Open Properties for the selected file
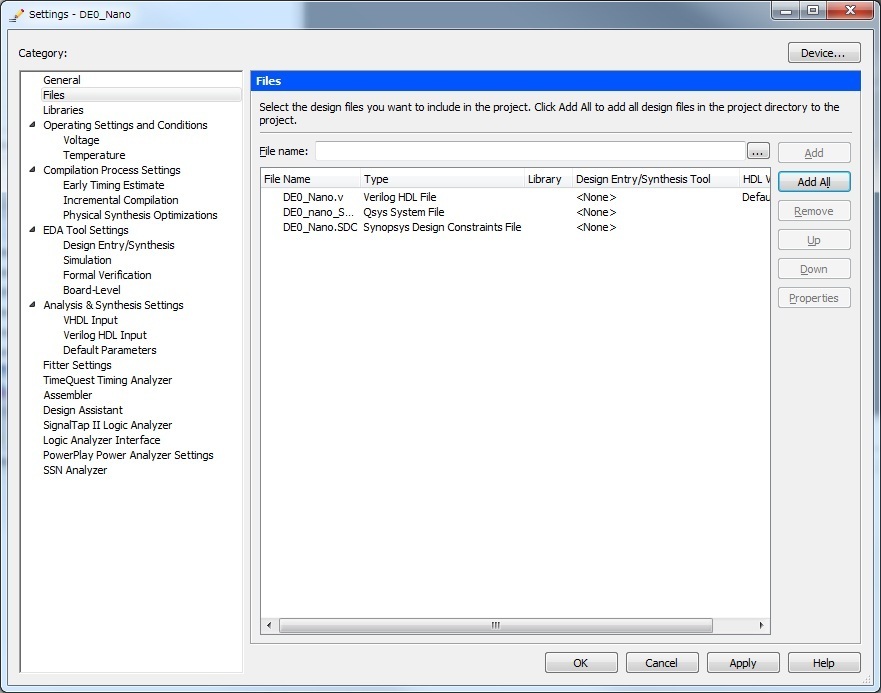881x693 pixels. [813, 297]
